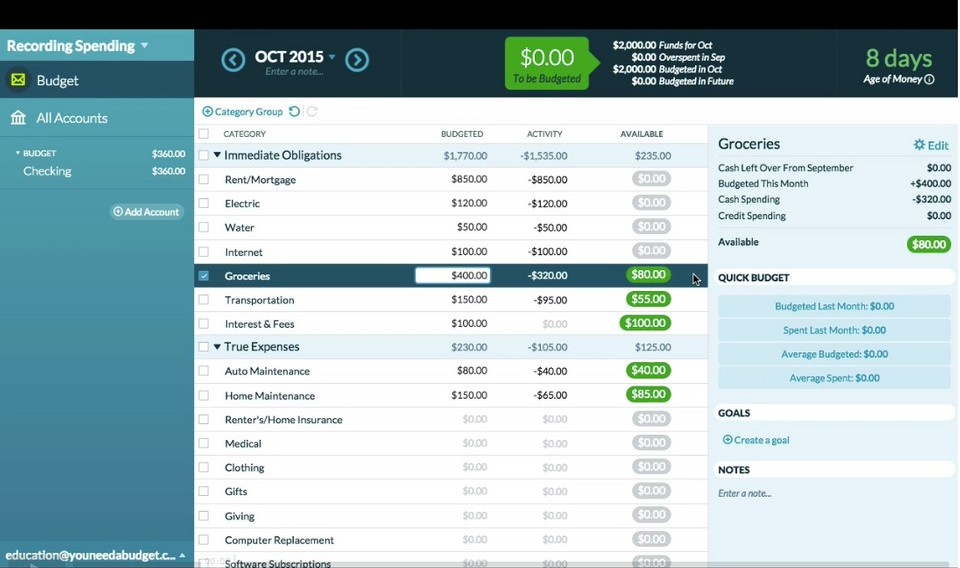Open the education@youneedabudget account menu
Image resolution: width=960 pixels, height=568 pixels.
96,555
